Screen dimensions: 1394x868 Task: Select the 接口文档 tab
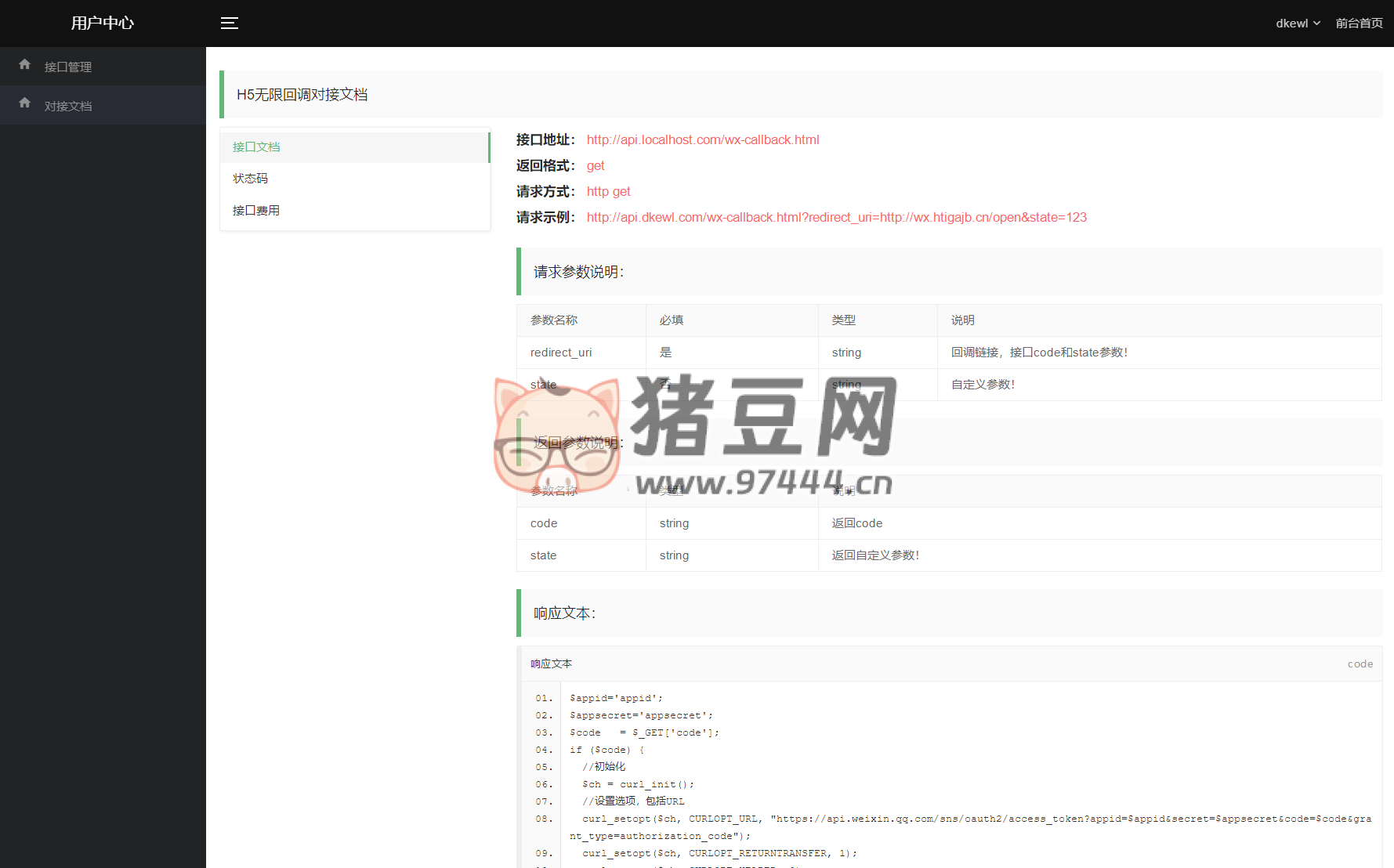[256, 147]
